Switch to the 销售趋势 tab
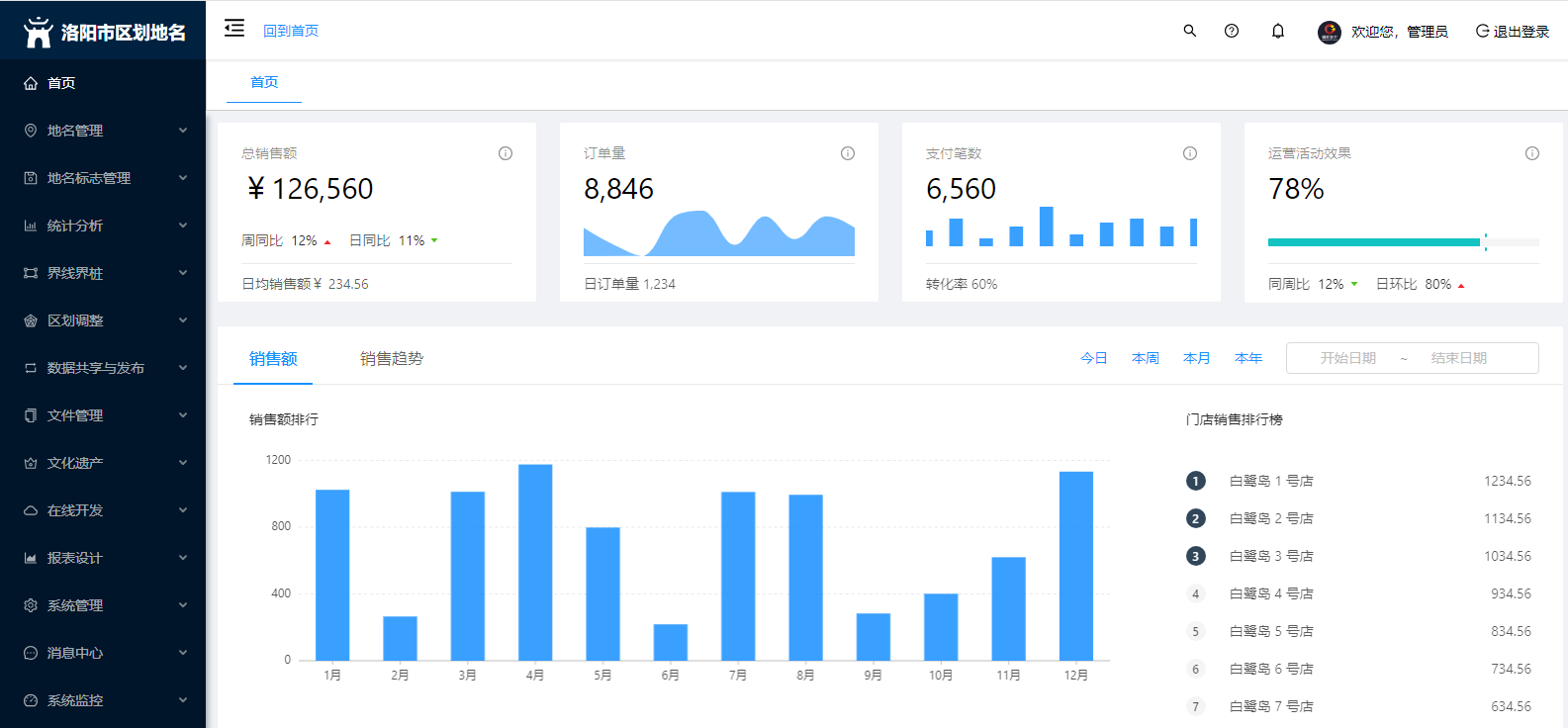The image size is (1568, 728). (x=392, y=359)
